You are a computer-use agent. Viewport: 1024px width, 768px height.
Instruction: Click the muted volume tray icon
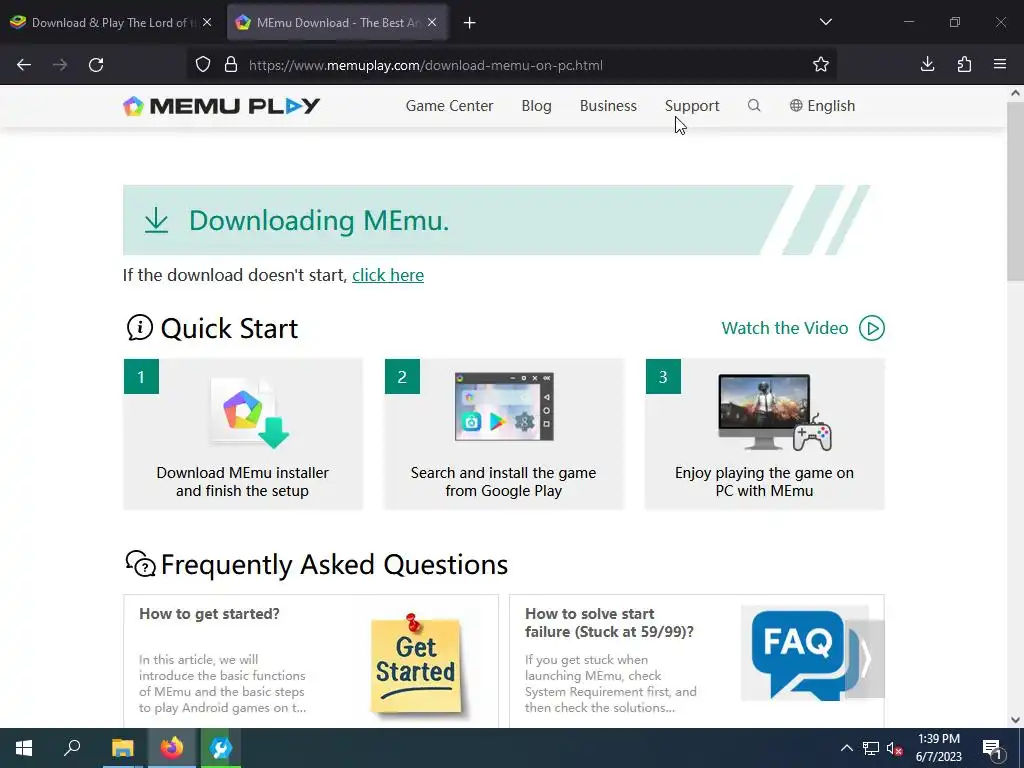pyautogui.click(x=895, y=748)
